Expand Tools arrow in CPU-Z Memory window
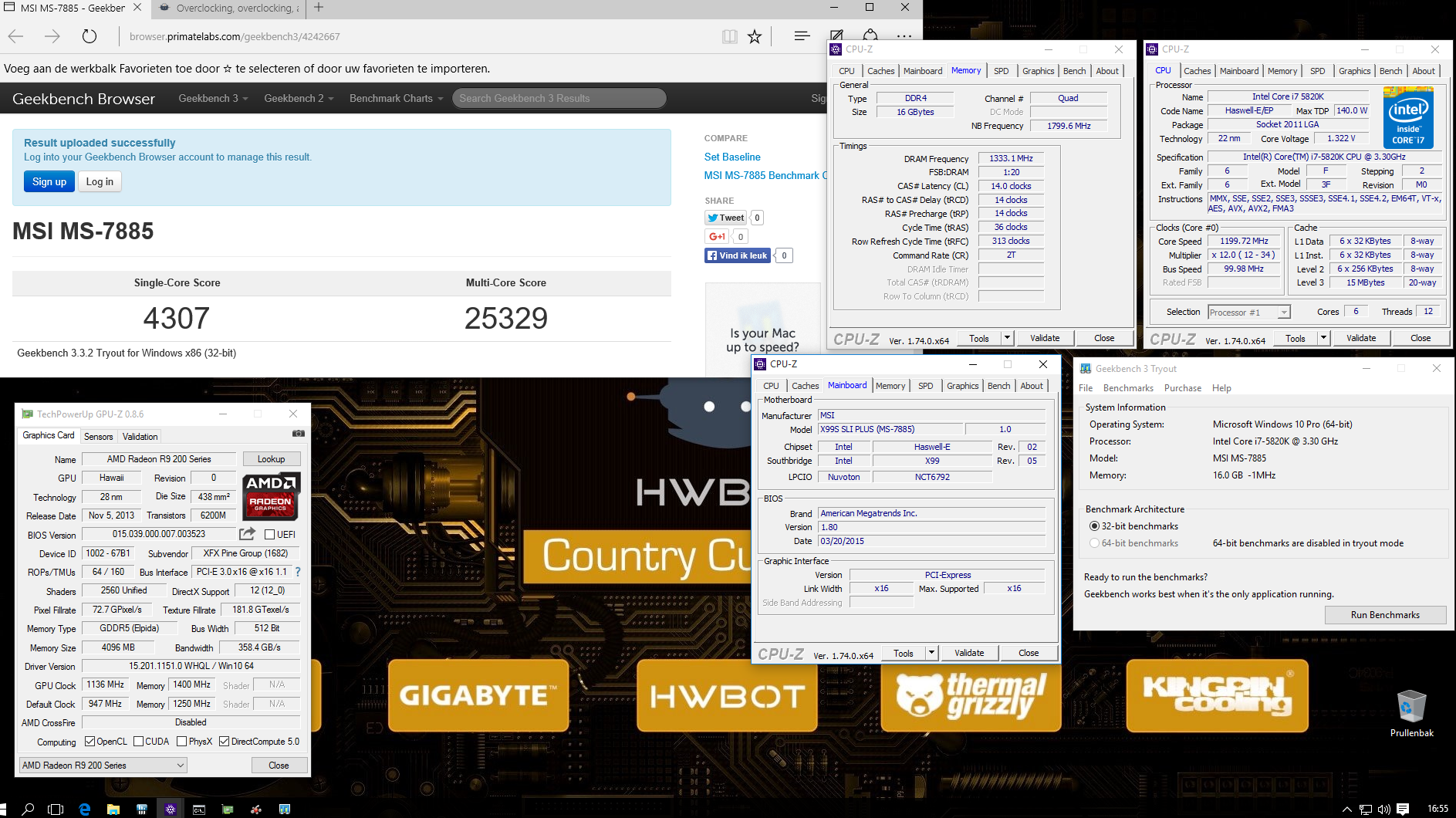 click(1007, 338)
